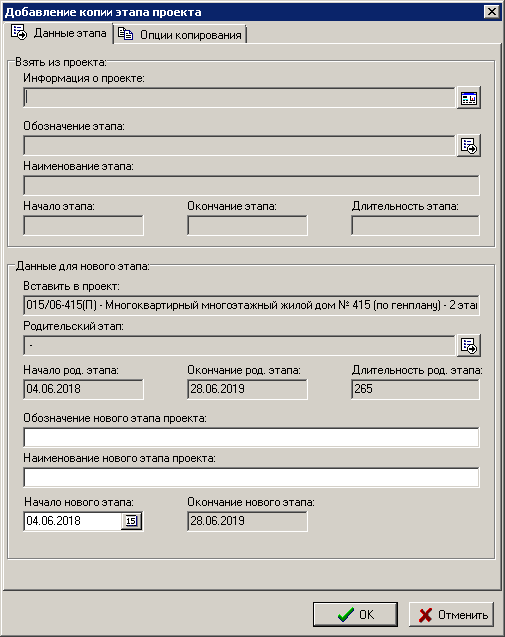The width and height of the screenshot is (505, 637).
Task: Click Длительность род. этапа field showing 265
Action: click(415, 389)
